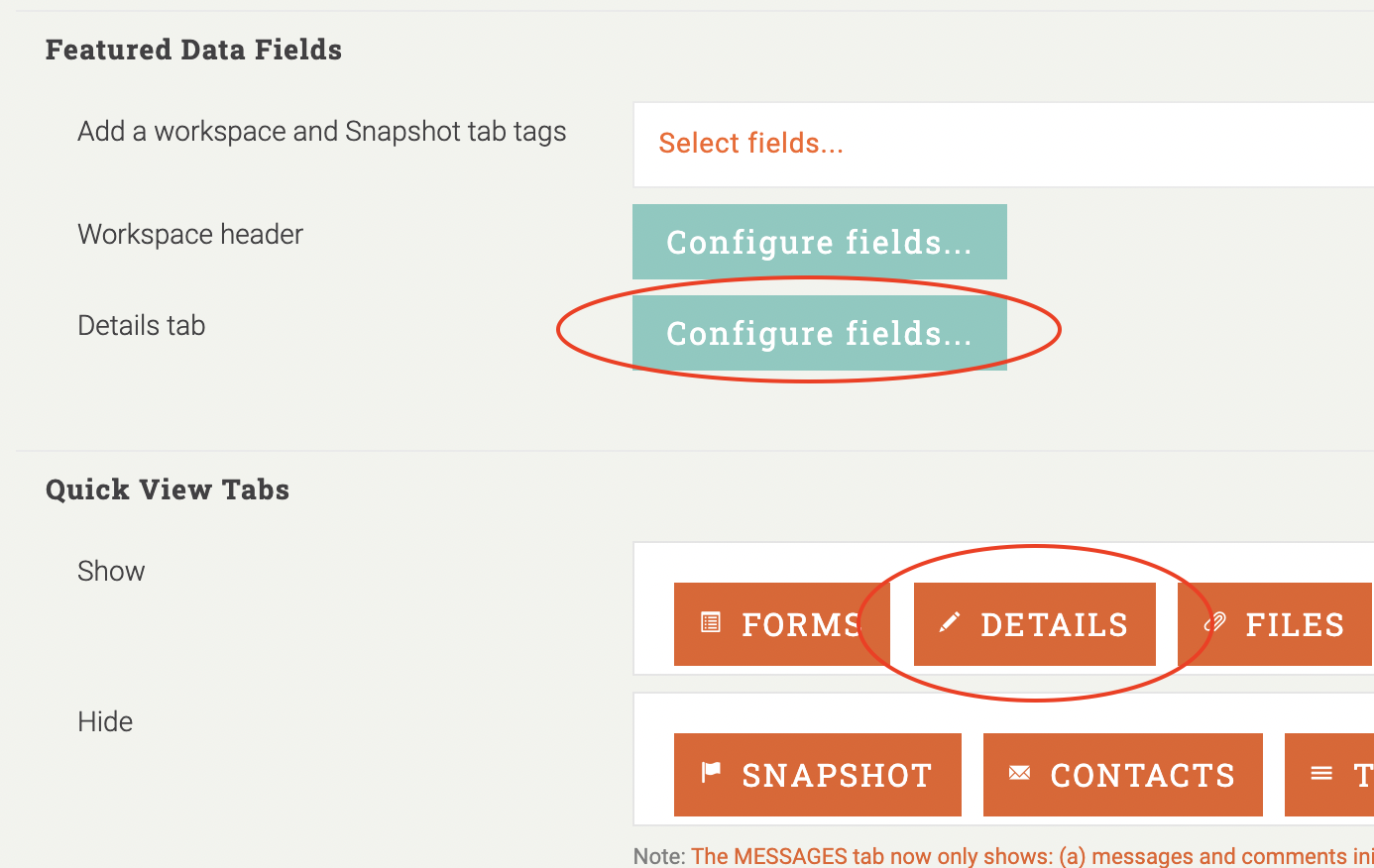The image size is (1374, 868).
Task: Select the FORMS quick view tab label
Action: coord(801,625)
